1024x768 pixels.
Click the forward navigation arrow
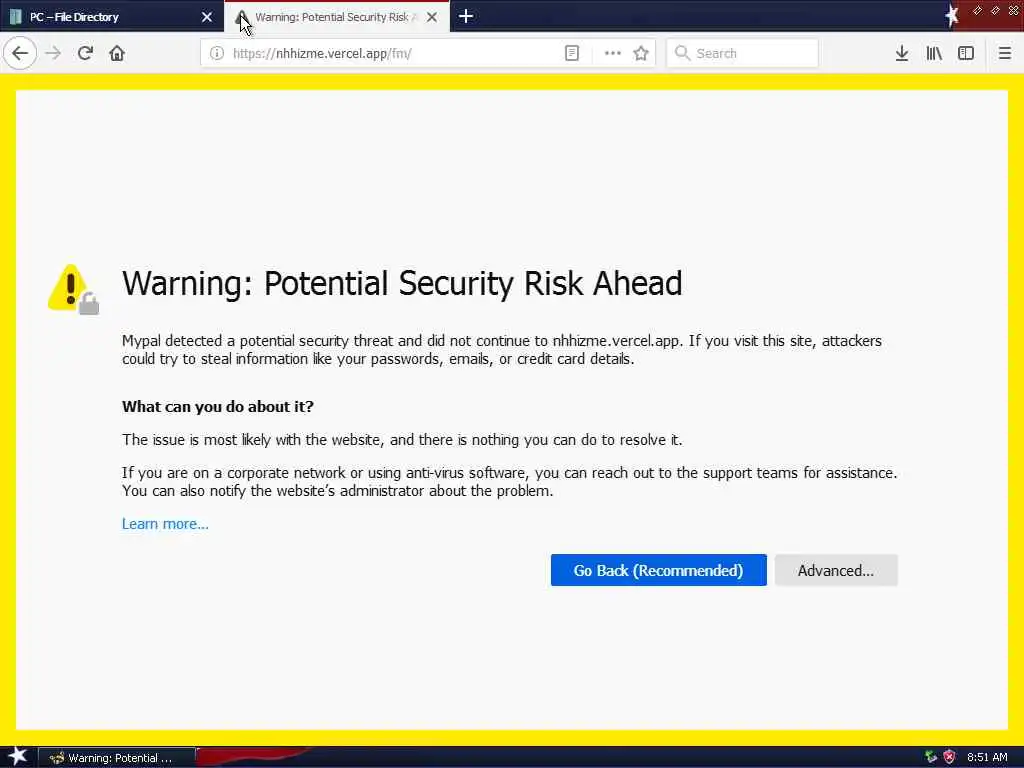pyautogui.click(x=53, y=53)
